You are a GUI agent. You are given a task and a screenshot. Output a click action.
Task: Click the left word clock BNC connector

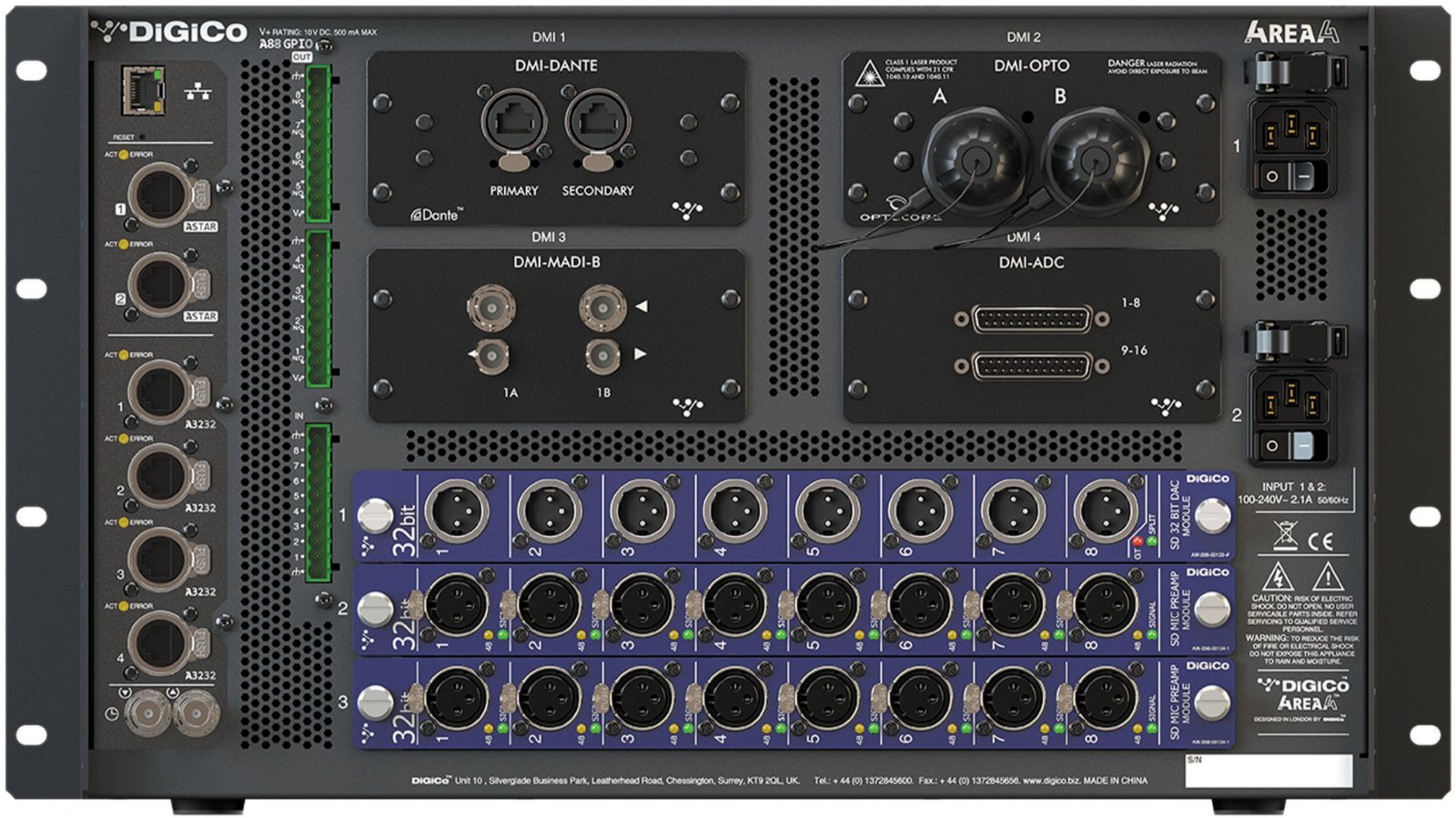click(147, 713)
